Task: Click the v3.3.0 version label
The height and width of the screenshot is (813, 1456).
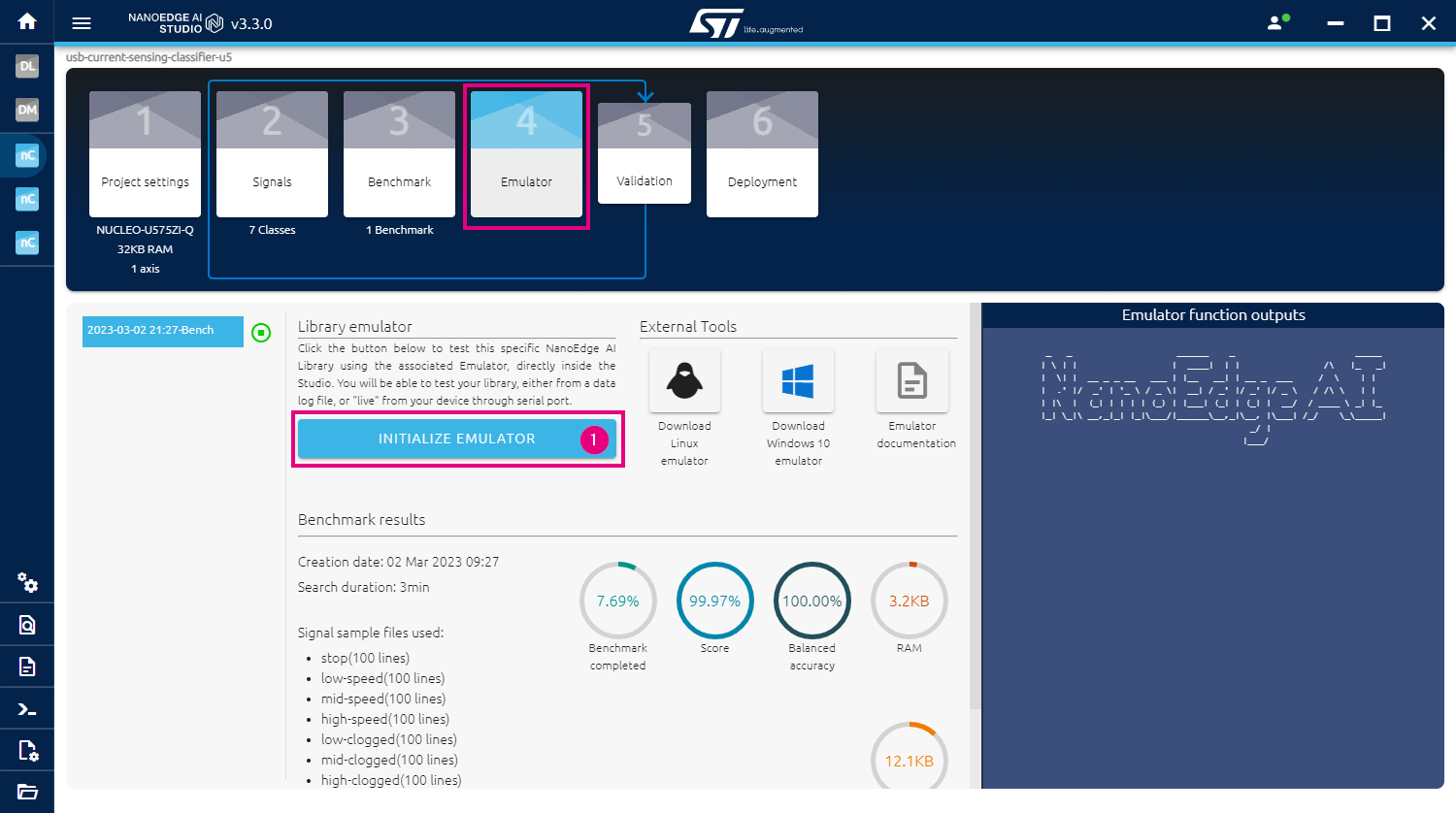Action: click(251, 23)
